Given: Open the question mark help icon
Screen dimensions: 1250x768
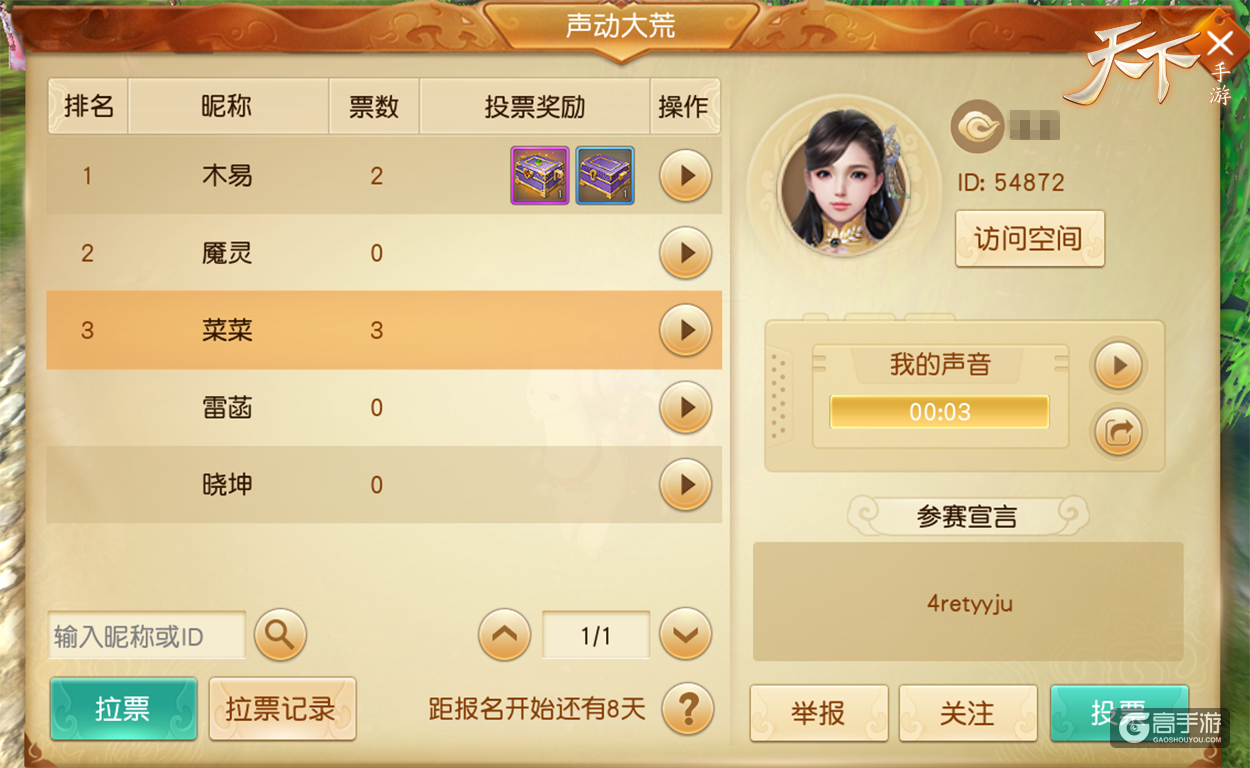Looking at the screenshot, I should [x=688, y=709].
